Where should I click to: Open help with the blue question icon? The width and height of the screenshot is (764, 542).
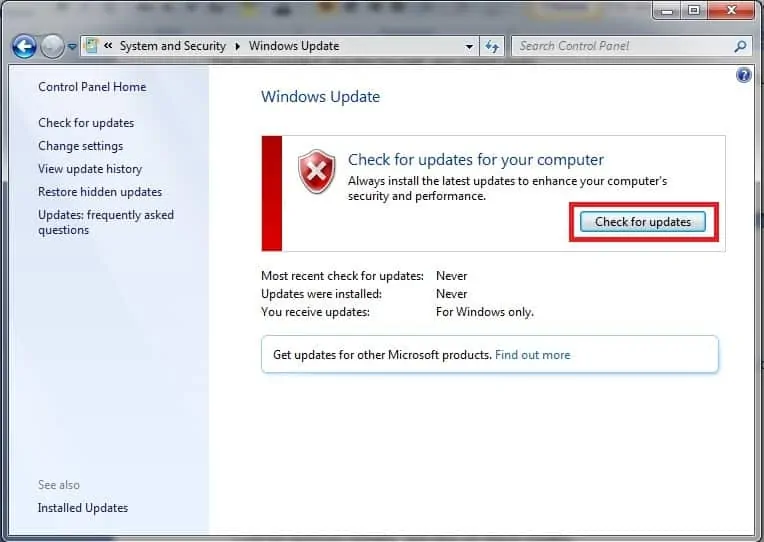744,75
